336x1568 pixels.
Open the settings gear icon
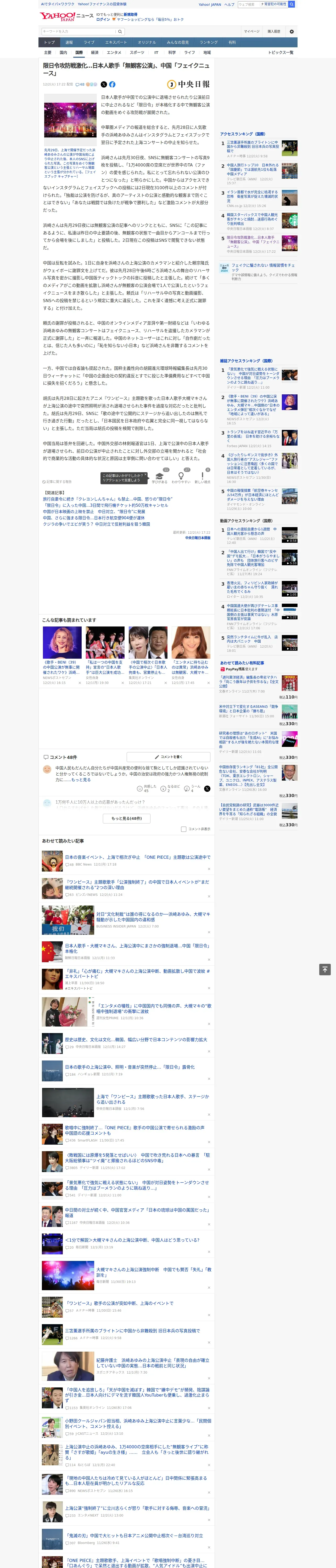292,32
